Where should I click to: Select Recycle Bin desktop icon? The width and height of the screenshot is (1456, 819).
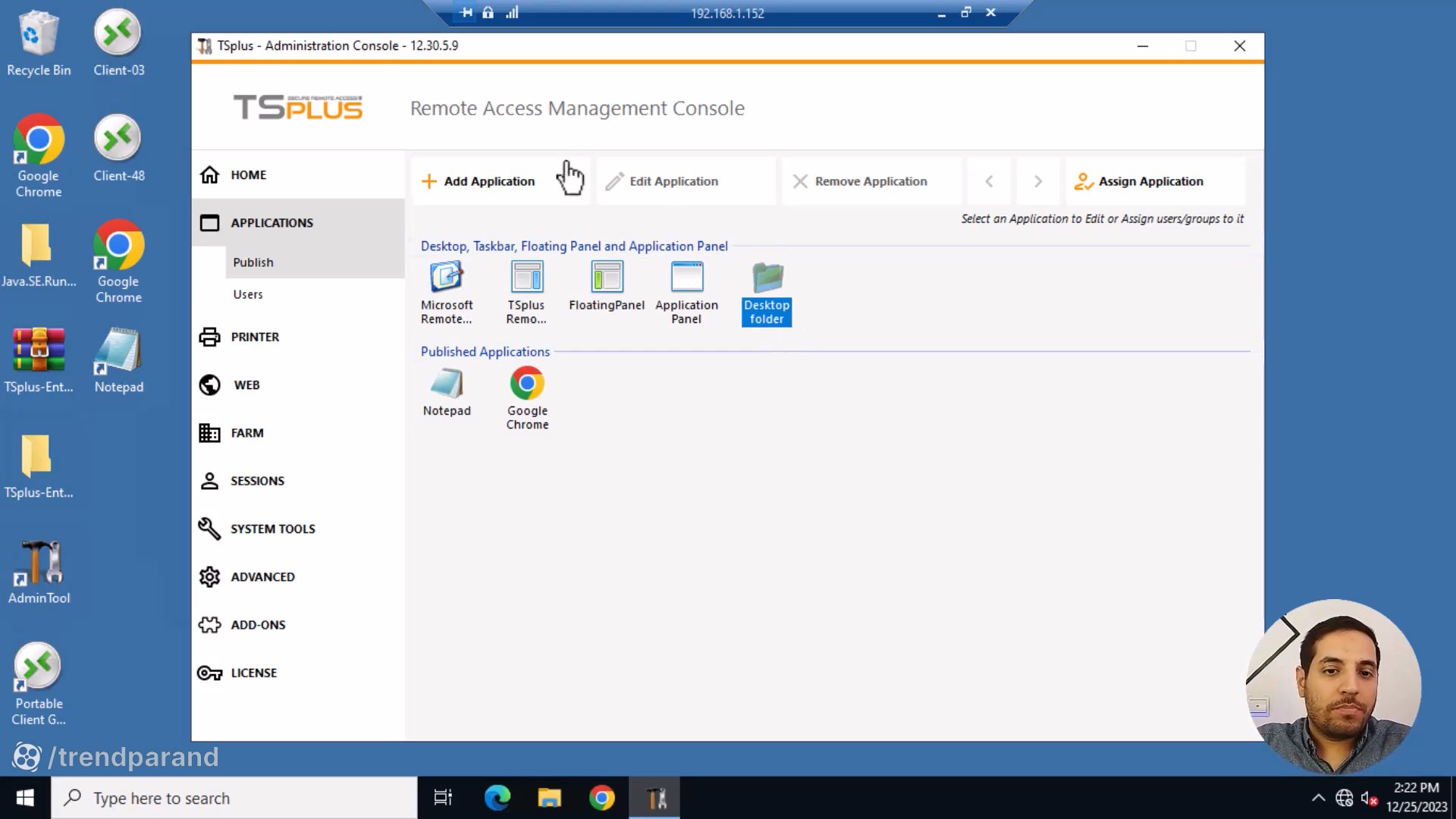39,44
